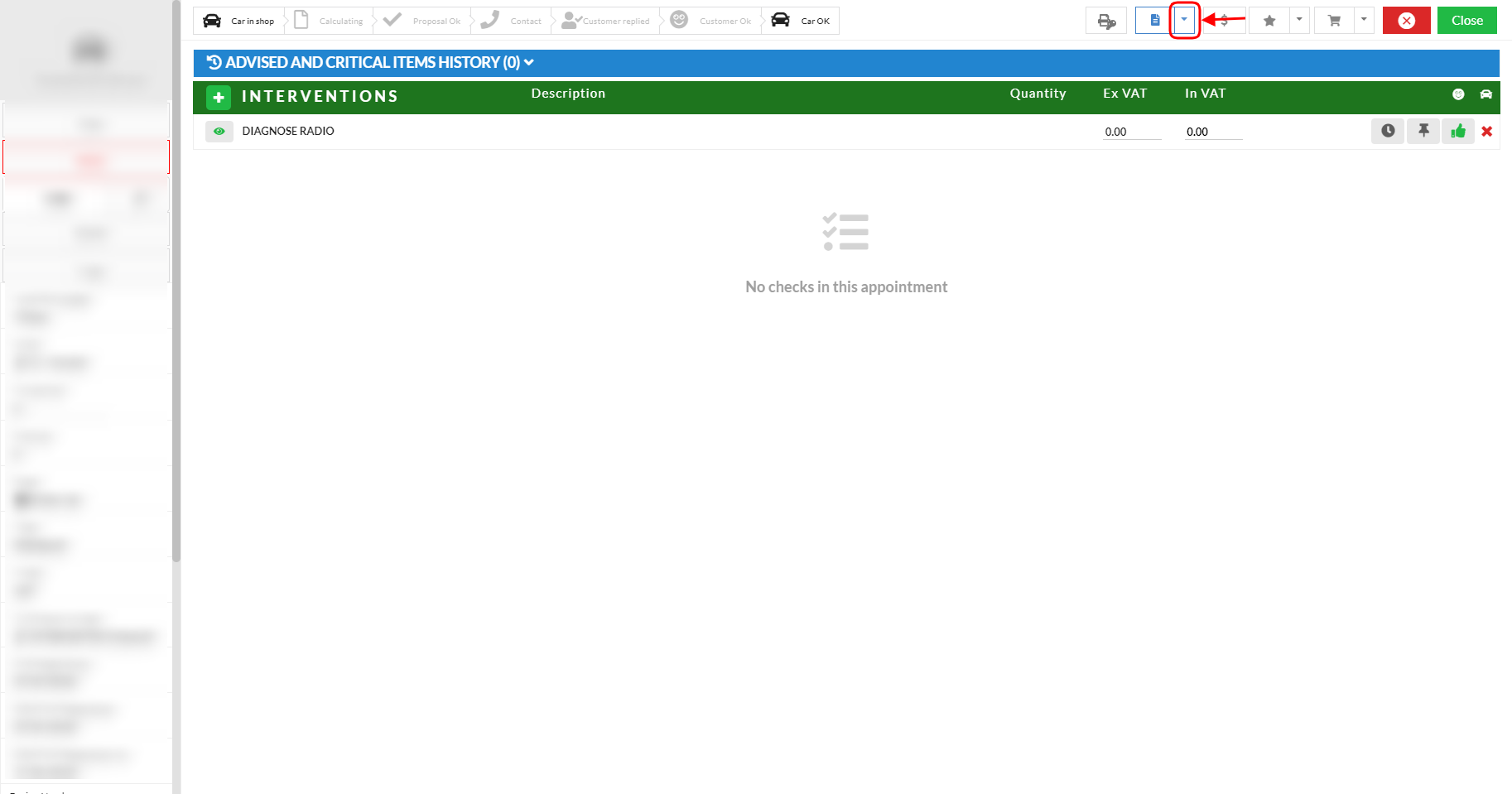Click the In VAT column header
Screen dimensions: 1512x794
[1205, 94]
